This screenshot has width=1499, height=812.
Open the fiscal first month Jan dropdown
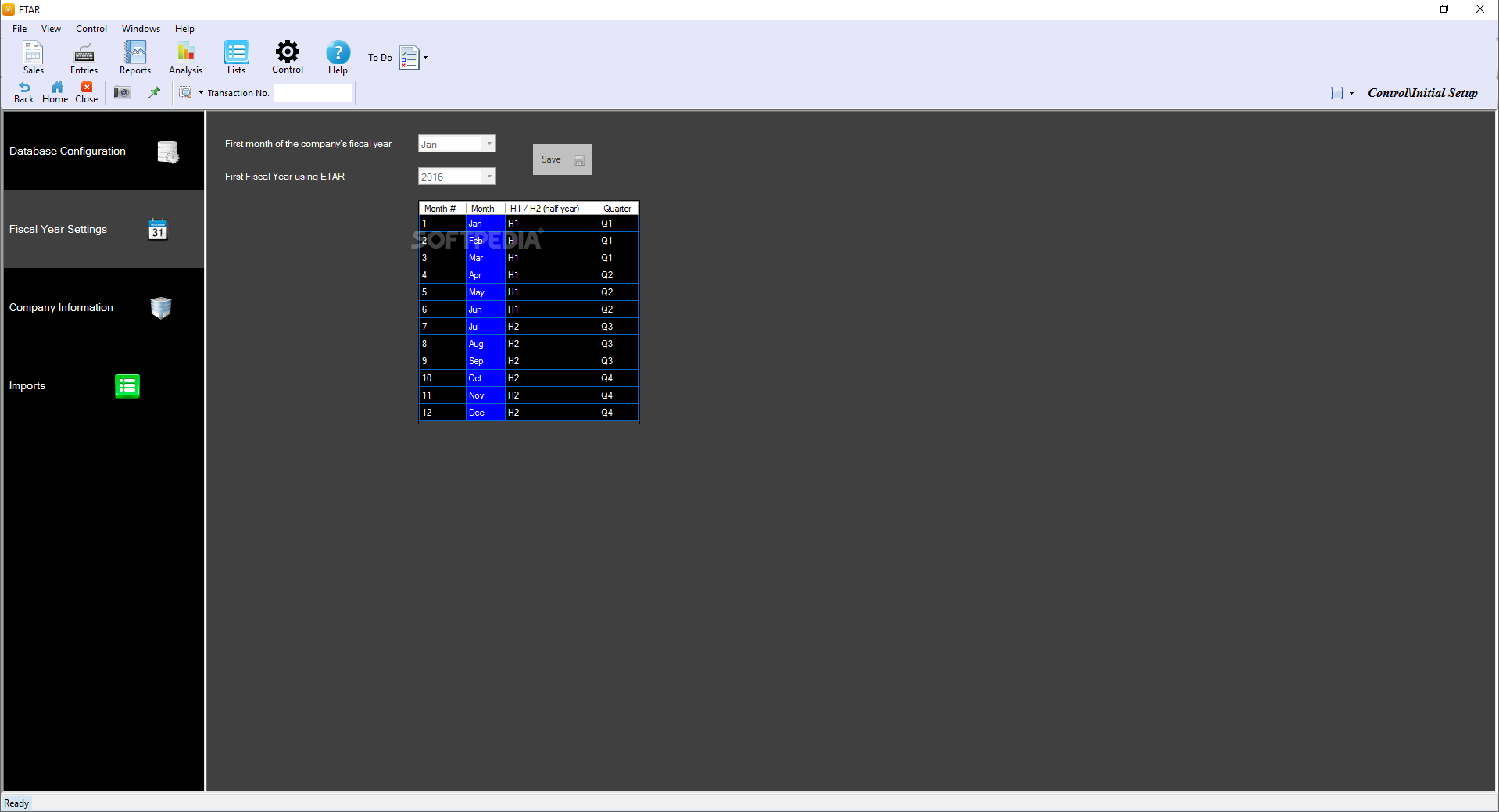(x=456, y=144)
